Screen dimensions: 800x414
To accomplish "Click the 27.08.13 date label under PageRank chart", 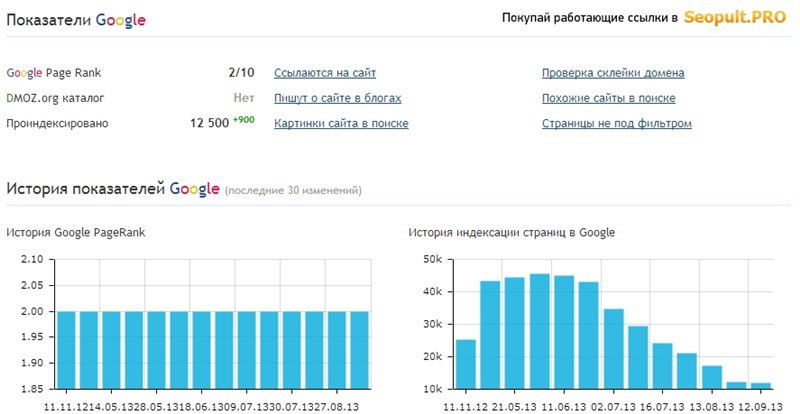I will coord(337,407).
